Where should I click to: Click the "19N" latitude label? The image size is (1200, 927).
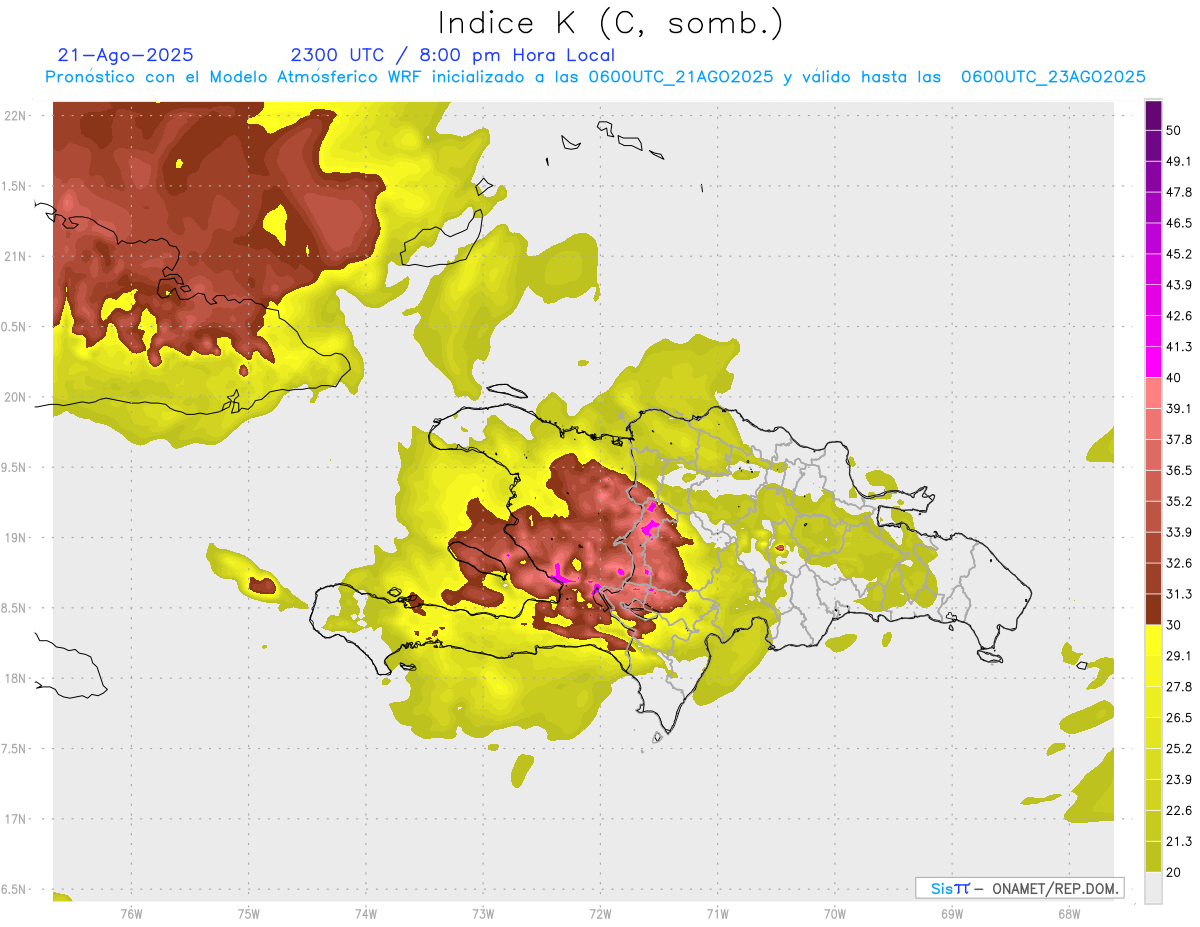[15, 538]
